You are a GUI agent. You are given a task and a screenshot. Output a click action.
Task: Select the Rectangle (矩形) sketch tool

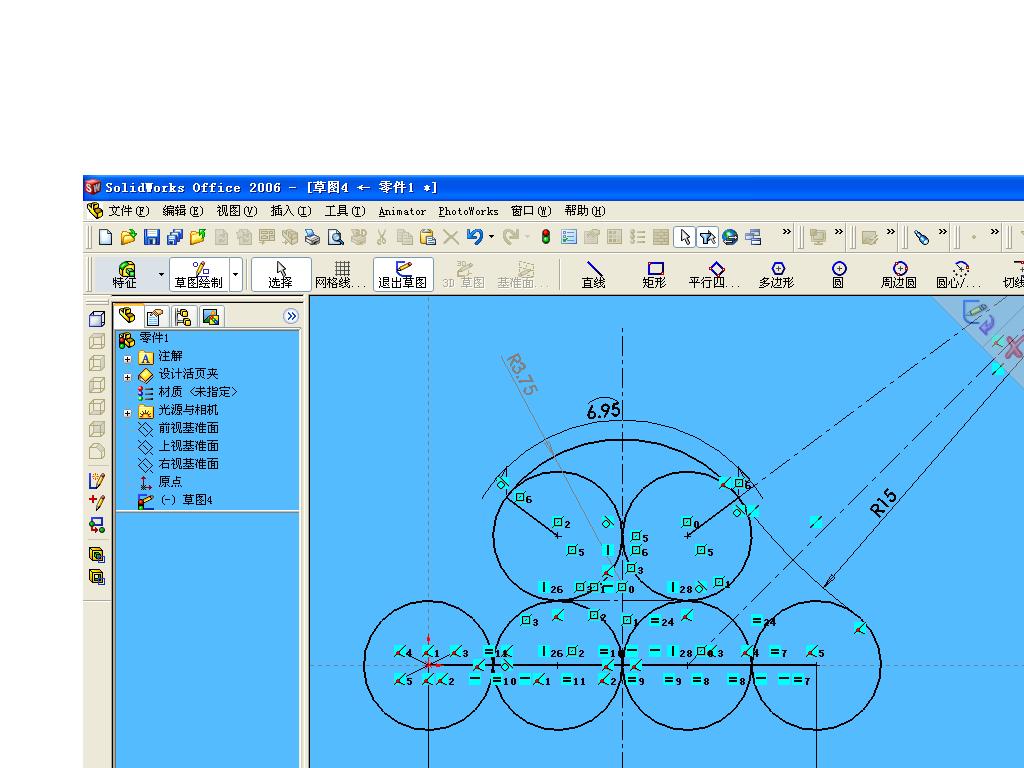[x=654, y=274]
